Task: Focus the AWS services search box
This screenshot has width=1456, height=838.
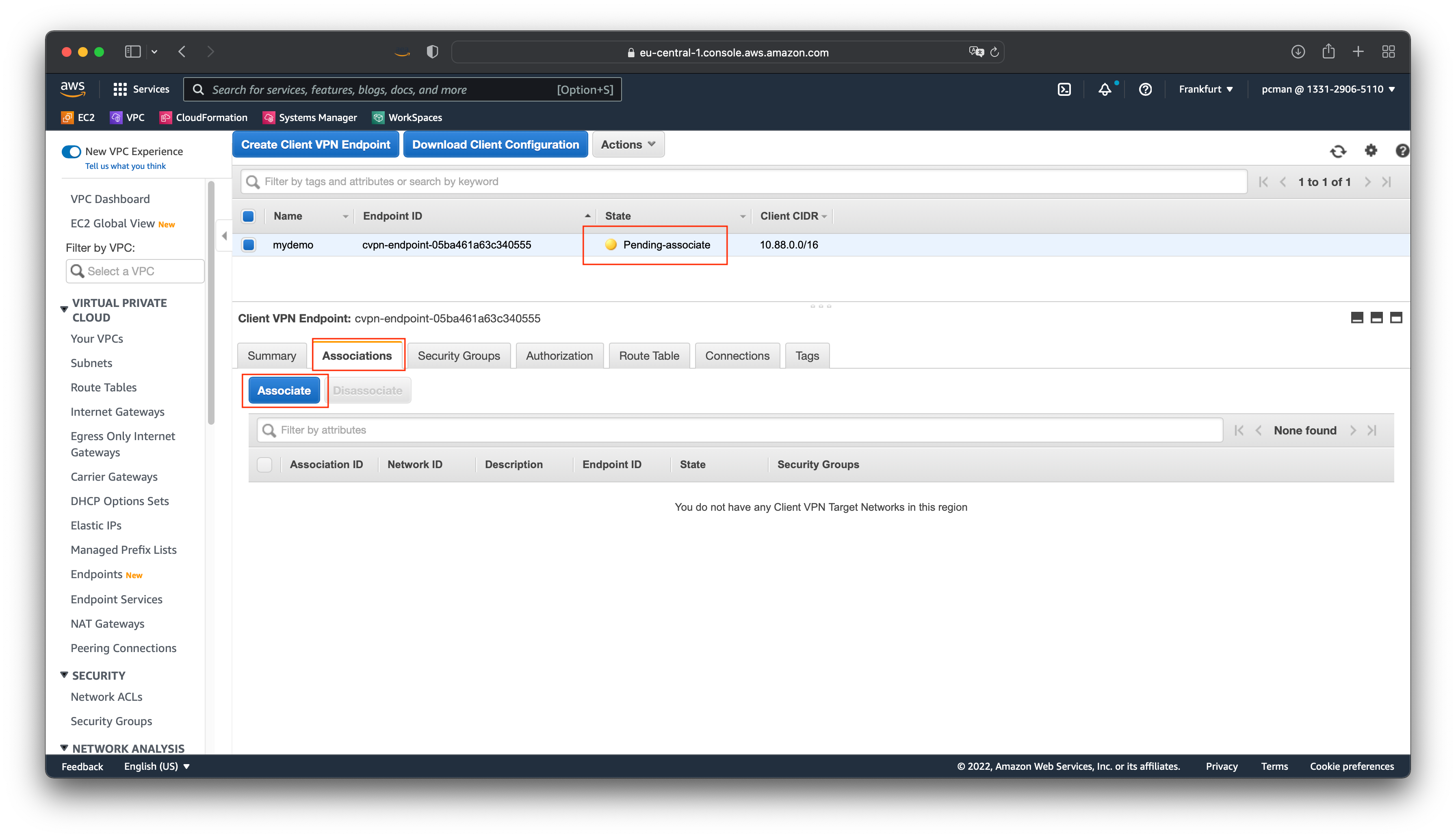Action: pyautogui.click(x=402, y=89)
